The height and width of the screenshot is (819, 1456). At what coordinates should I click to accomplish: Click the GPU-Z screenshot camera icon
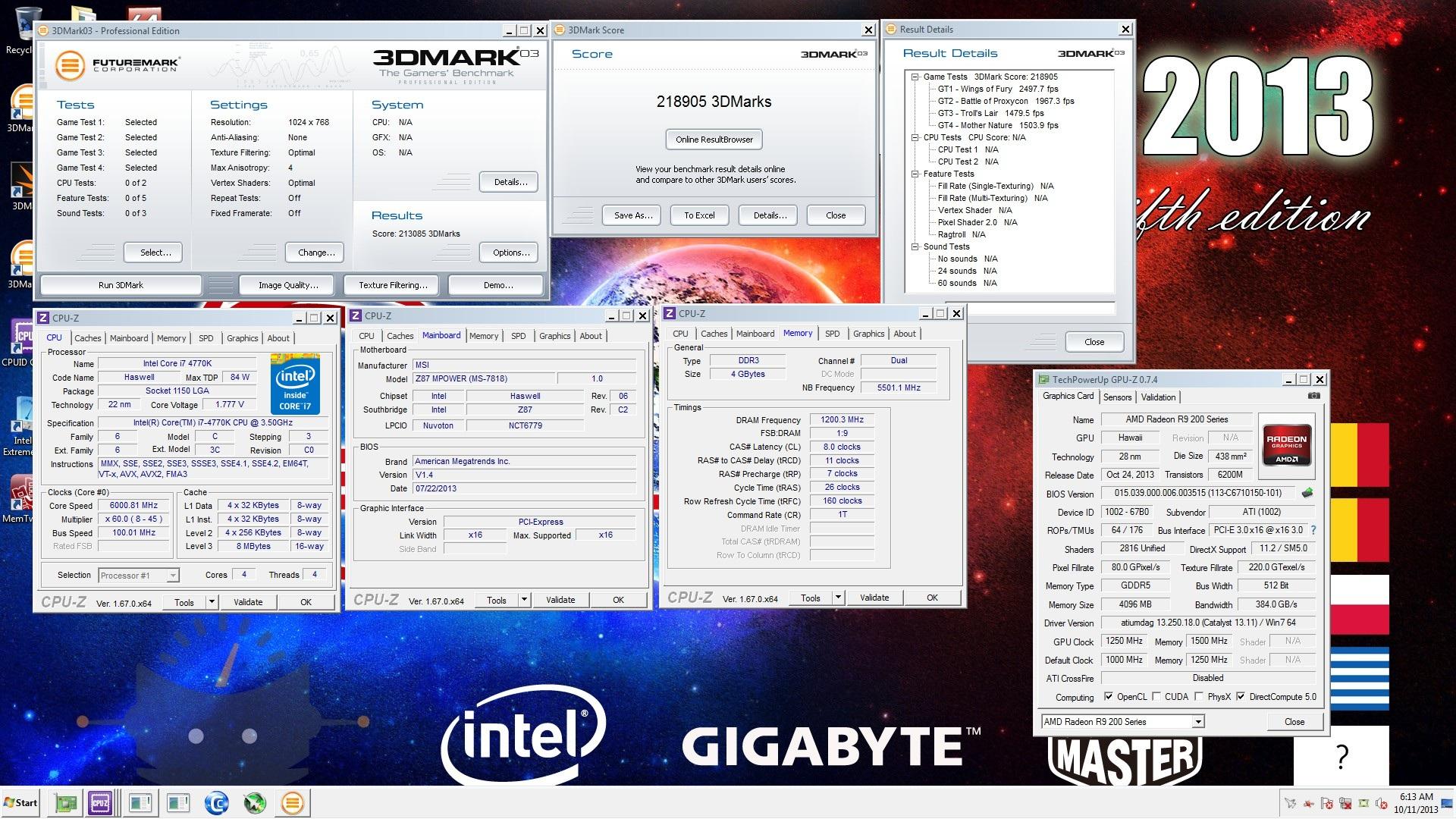(x=1314, y=396)
